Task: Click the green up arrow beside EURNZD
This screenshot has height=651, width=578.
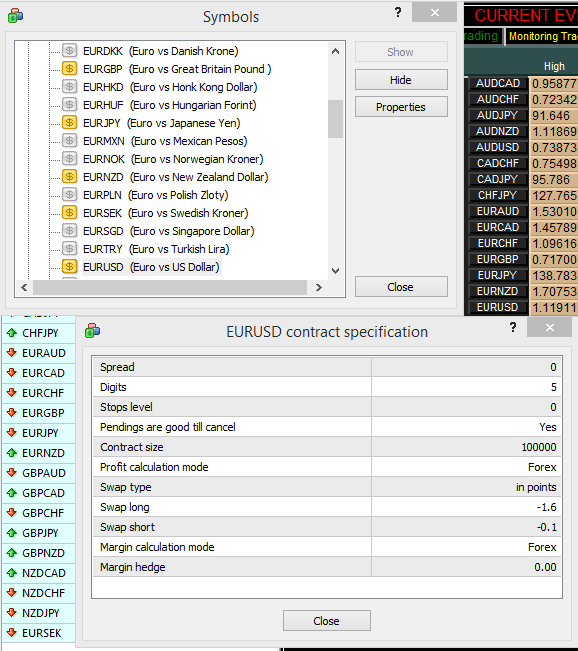Action: [x=12, y=453]
